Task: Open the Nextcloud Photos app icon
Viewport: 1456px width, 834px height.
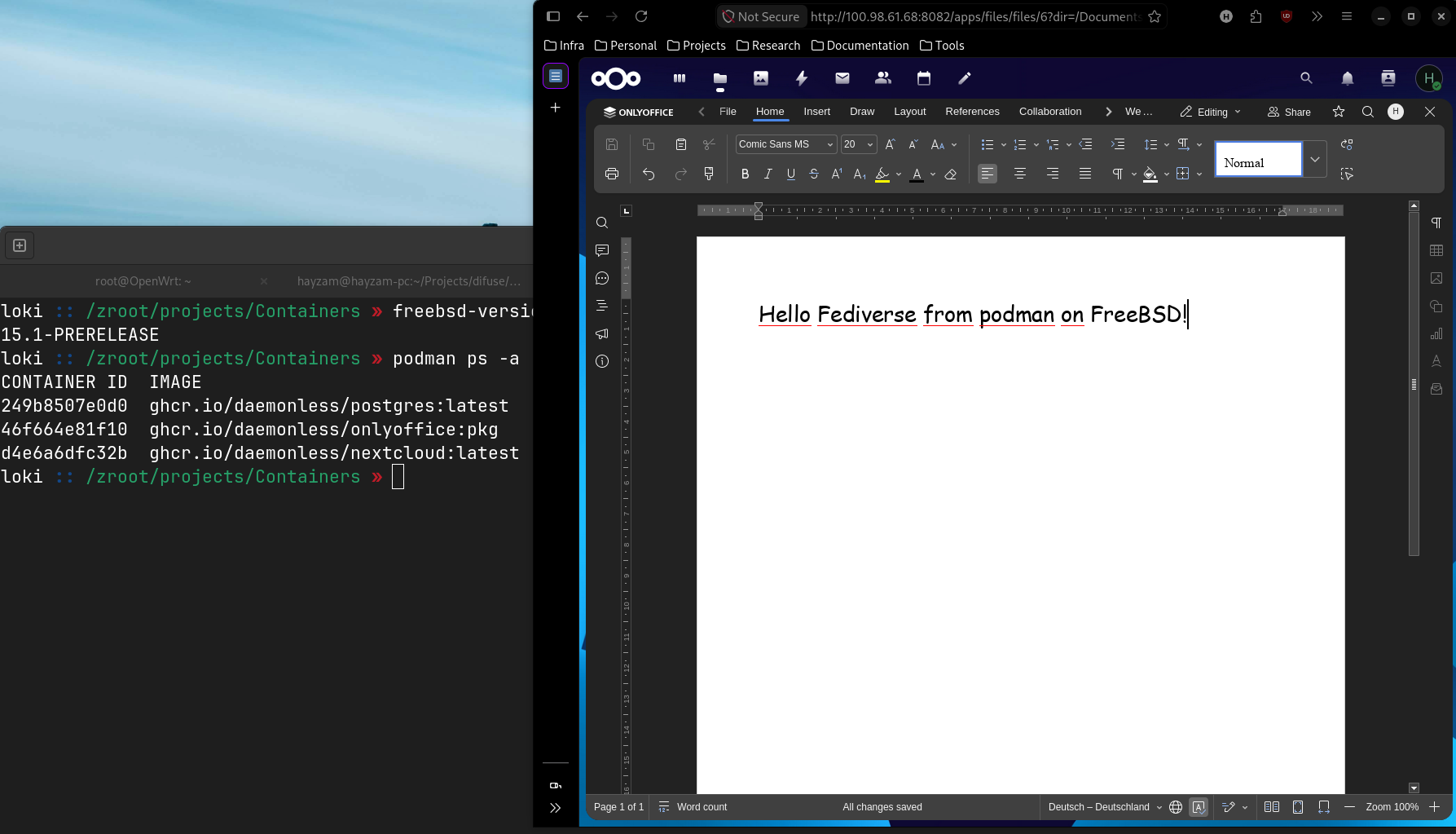Action: click(x=761, y=78)
